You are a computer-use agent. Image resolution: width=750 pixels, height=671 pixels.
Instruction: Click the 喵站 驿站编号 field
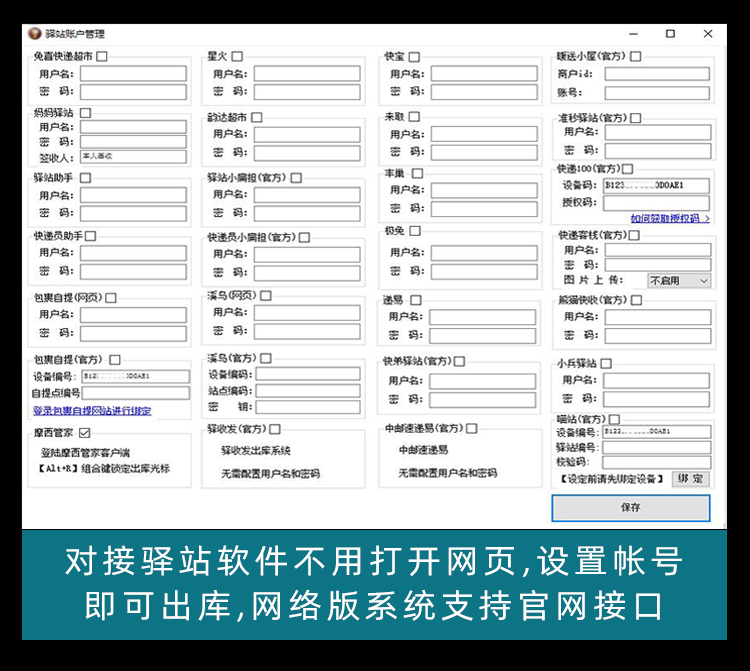pos(657,448)
